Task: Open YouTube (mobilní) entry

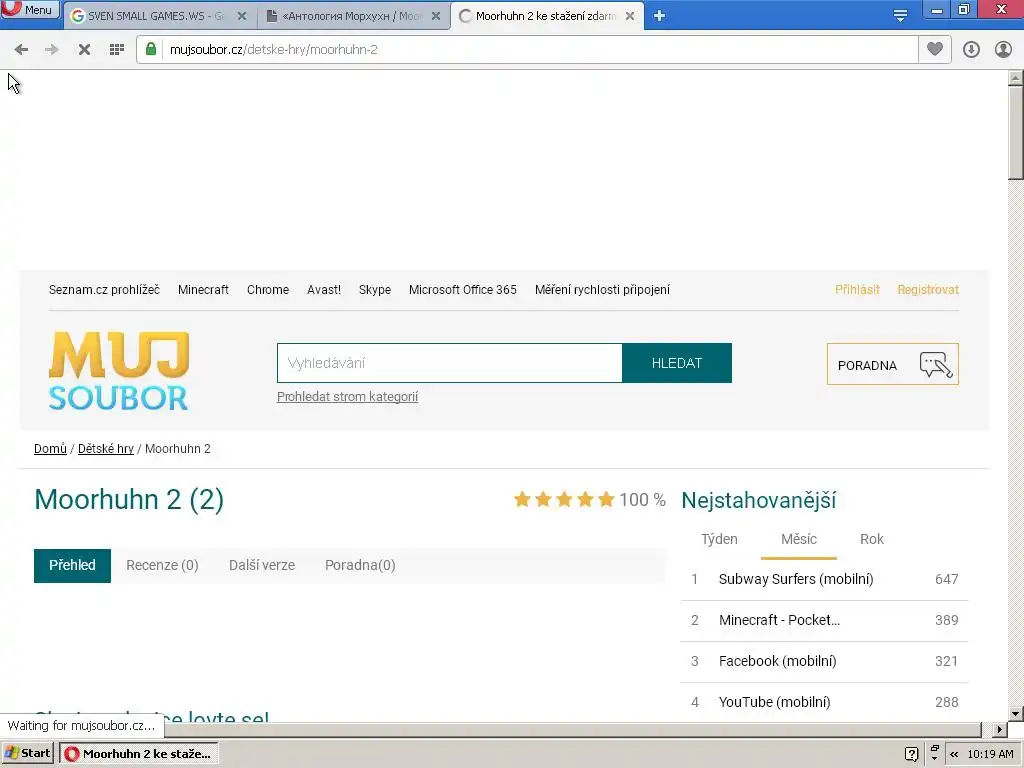Action: [775, 702]
